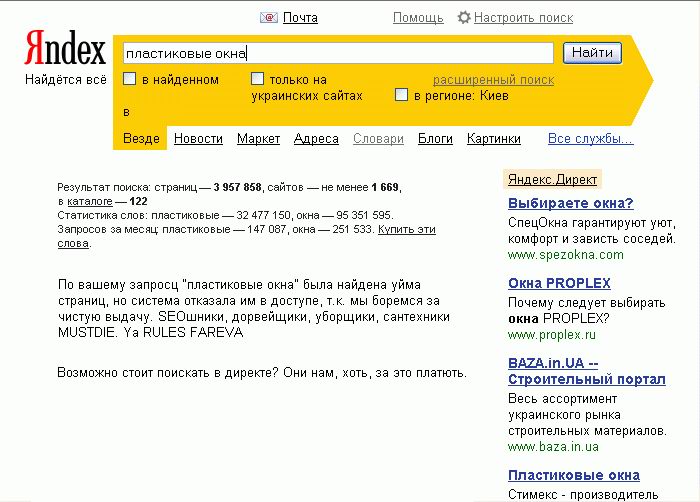Image resolution: width=700 pixels, height=502 pixels.
Task: Open the "Окна PROPLEX" ad link
Action: [559, 283]
